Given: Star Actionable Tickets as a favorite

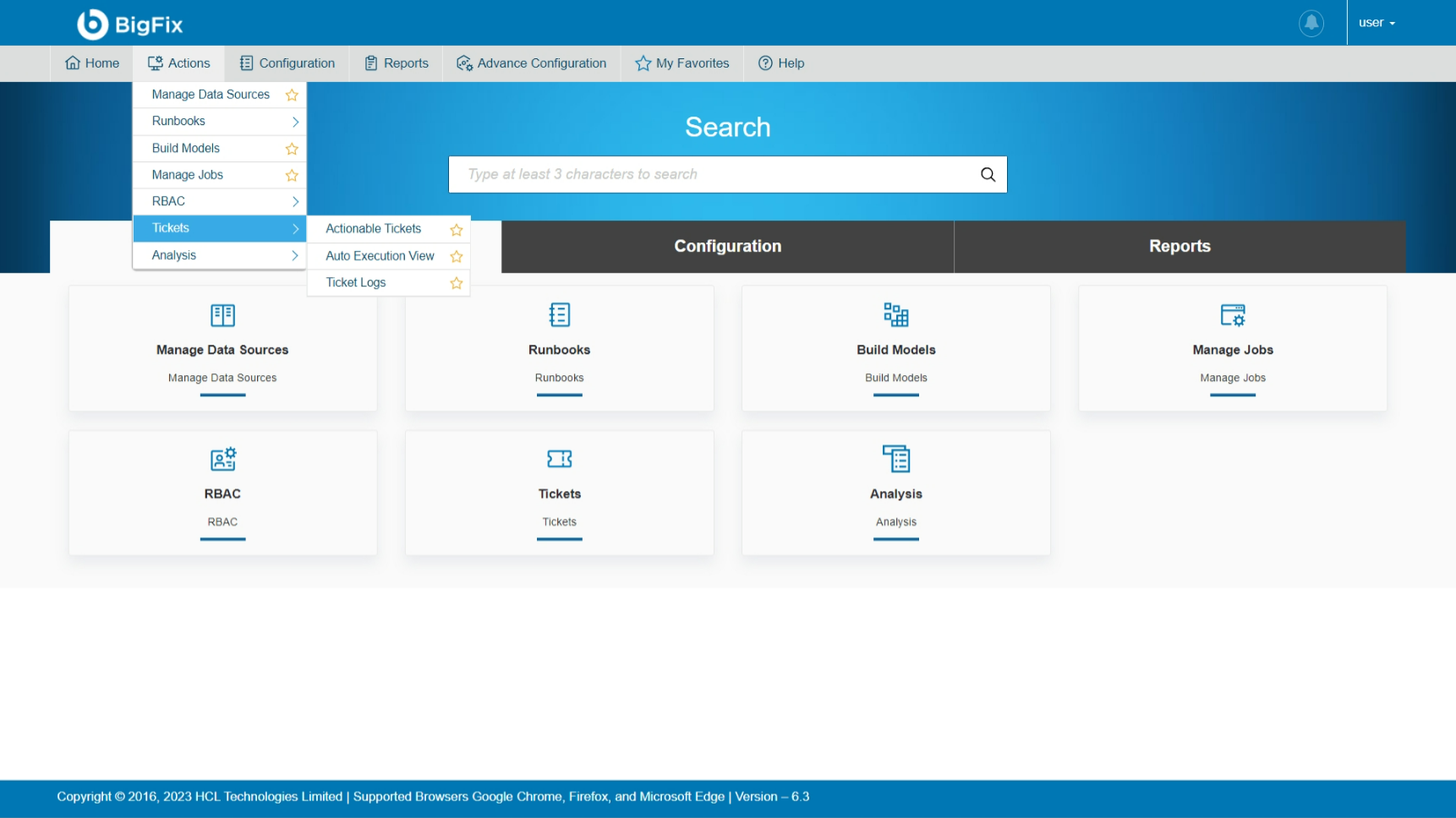Looking at the screenshot, I should point(457,230).
